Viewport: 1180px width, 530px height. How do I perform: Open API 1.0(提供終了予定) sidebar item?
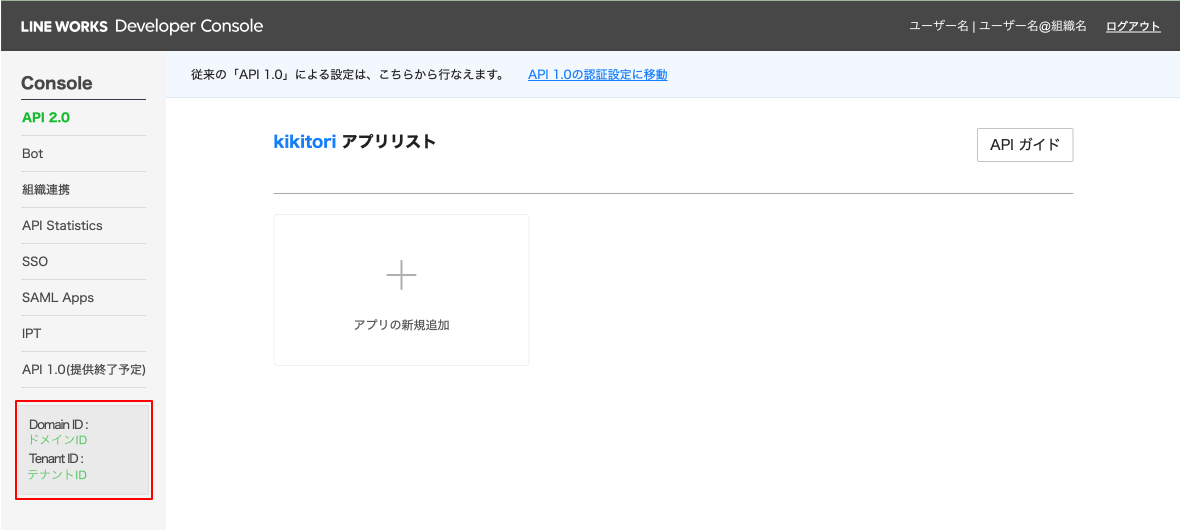click(84, 370)
